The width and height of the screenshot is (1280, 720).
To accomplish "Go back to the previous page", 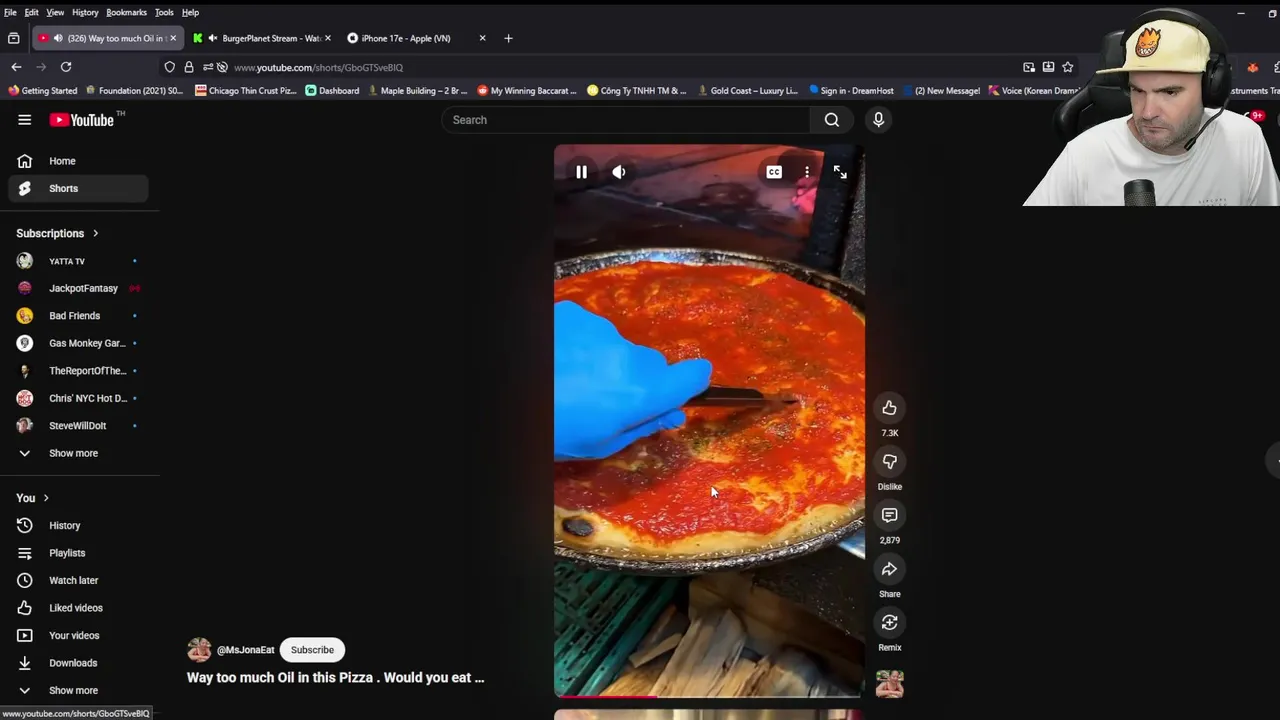I will [16, 67].
